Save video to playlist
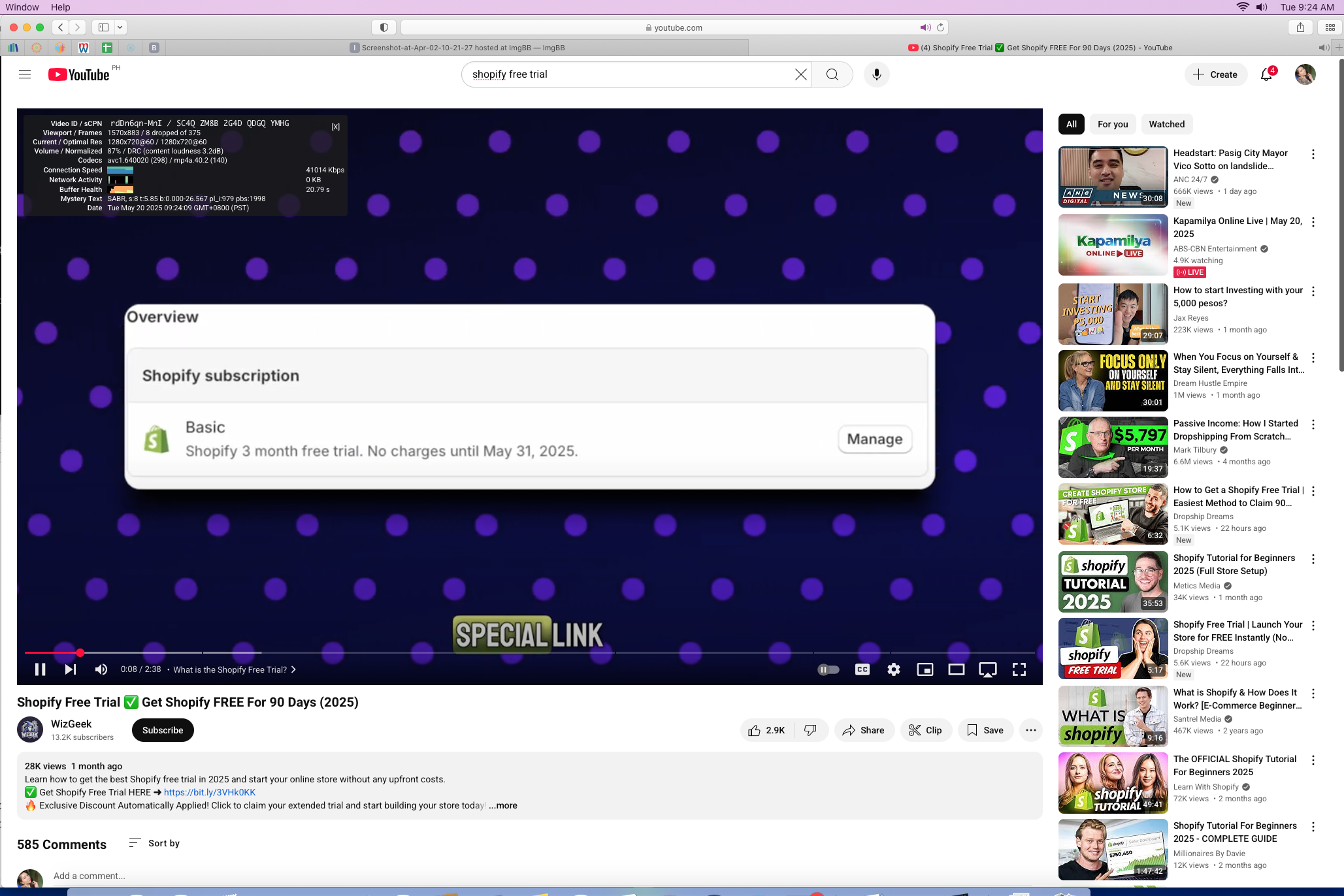The width and height of the screenshot is (1344, 896). point(985,730)
